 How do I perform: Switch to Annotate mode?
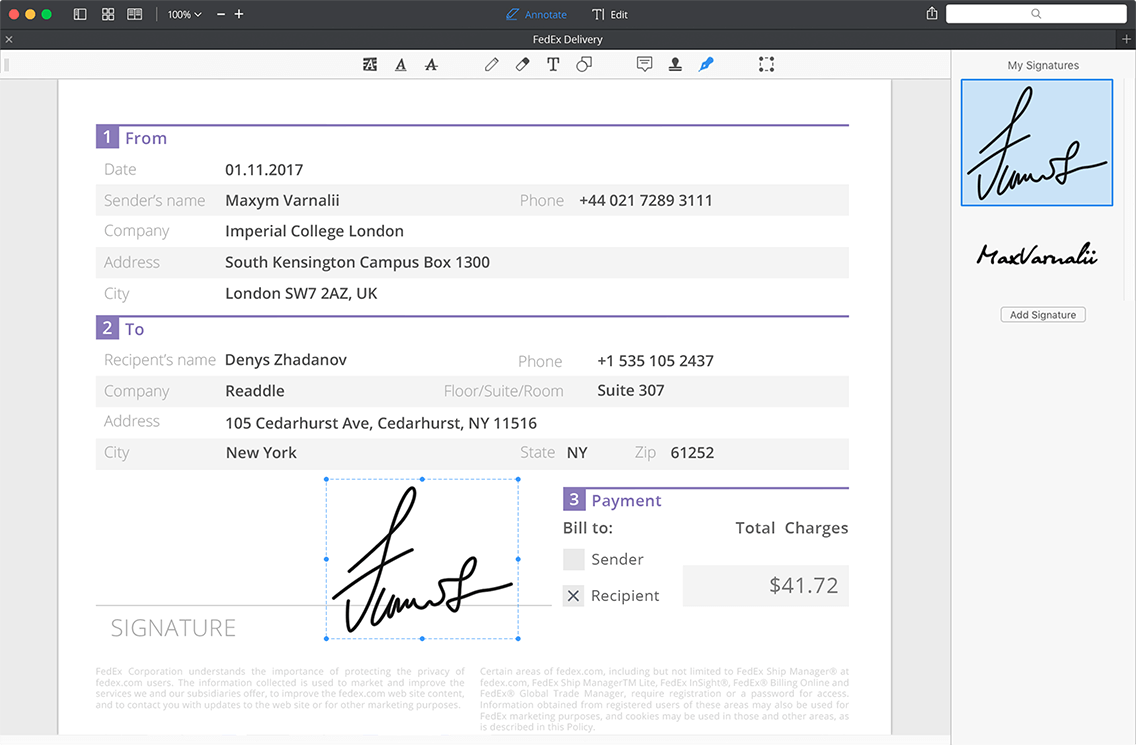coord(536,14)
